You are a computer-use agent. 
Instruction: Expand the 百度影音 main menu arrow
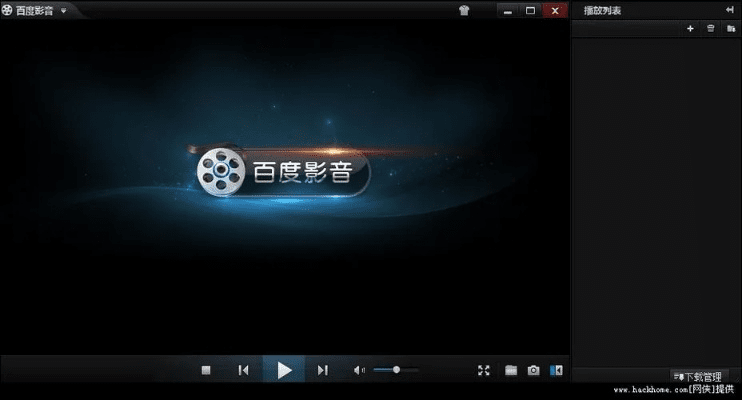pyautogui.click(x=64, y=11)
